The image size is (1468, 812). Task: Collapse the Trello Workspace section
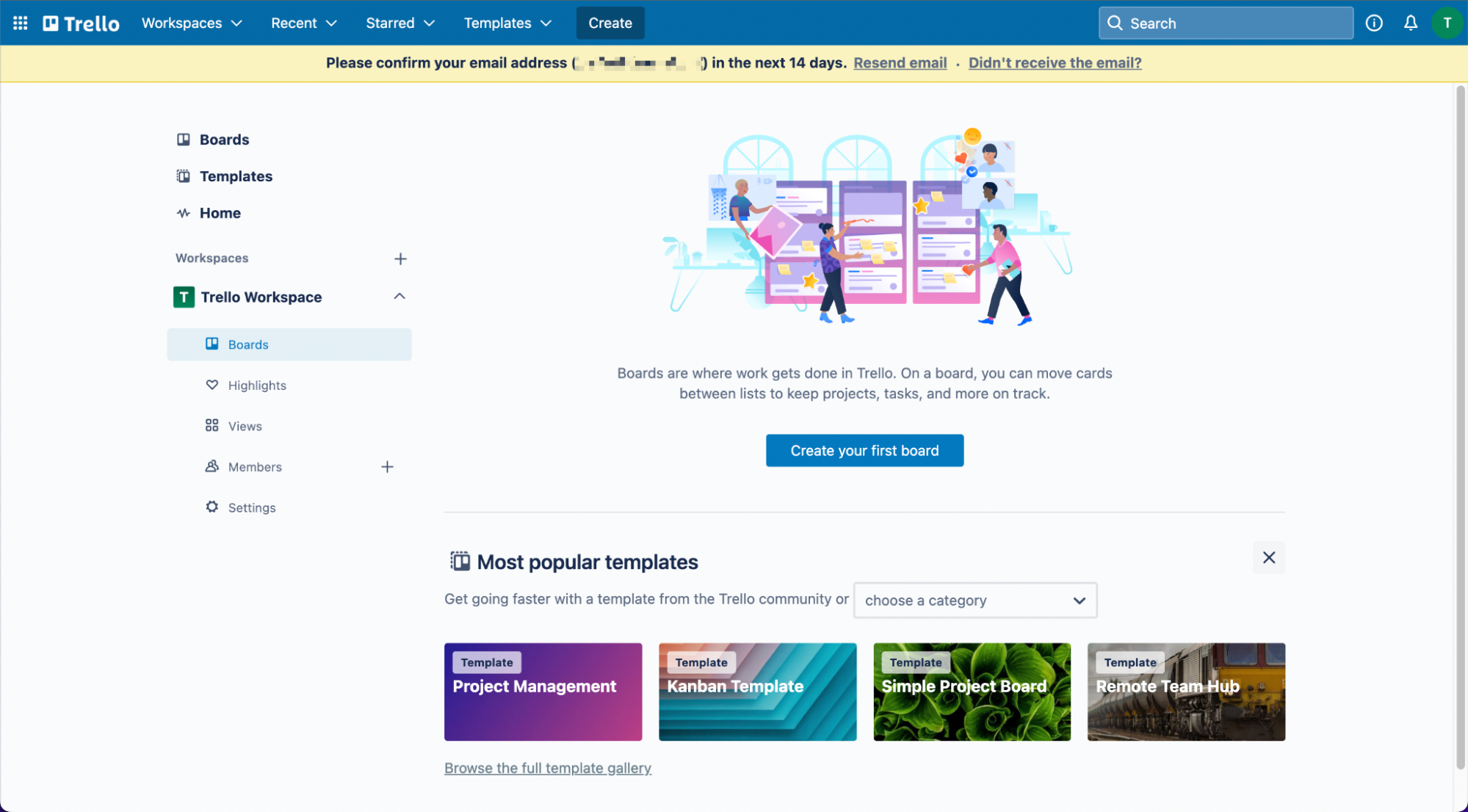pyautogui.click(x=399, y=297)
